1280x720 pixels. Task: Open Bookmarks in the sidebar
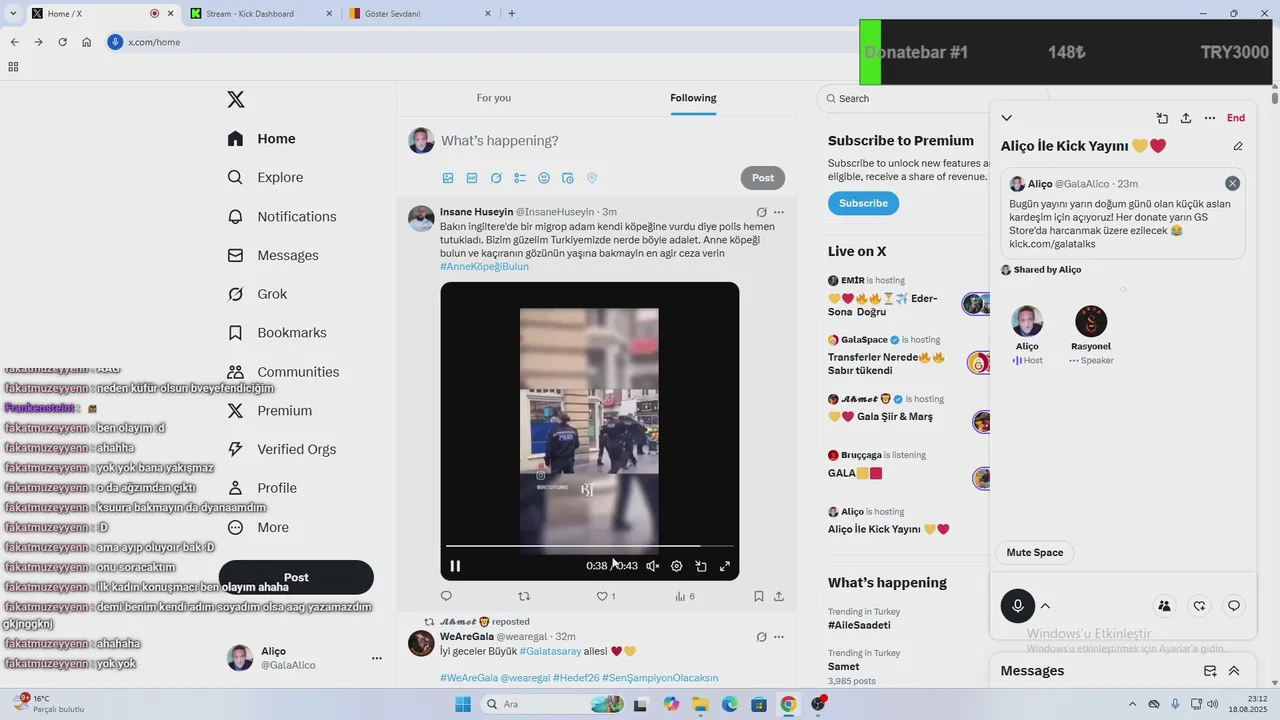pos(276,332)
